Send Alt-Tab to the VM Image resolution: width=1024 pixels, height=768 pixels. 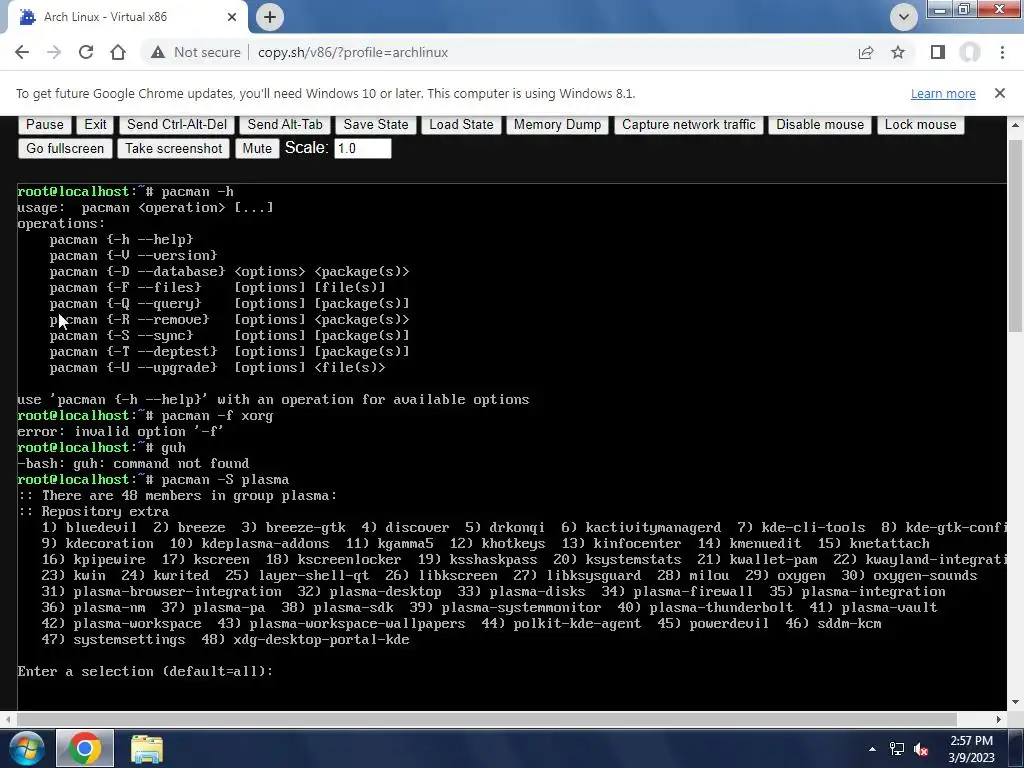tap(285, 125)
